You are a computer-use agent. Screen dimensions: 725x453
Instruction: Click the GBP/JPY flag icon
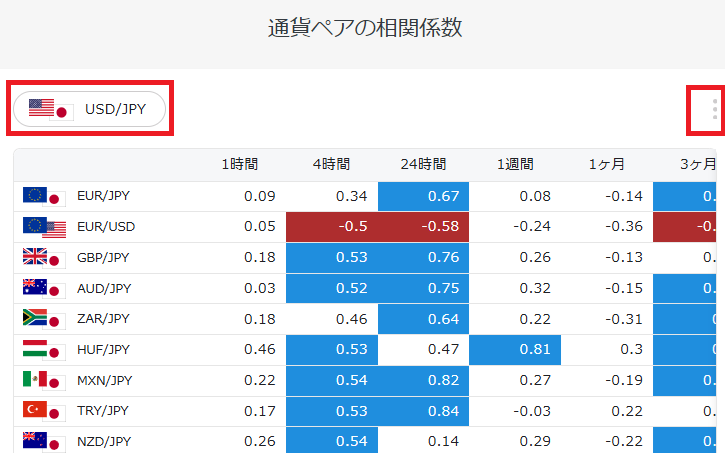click(44, 258)
